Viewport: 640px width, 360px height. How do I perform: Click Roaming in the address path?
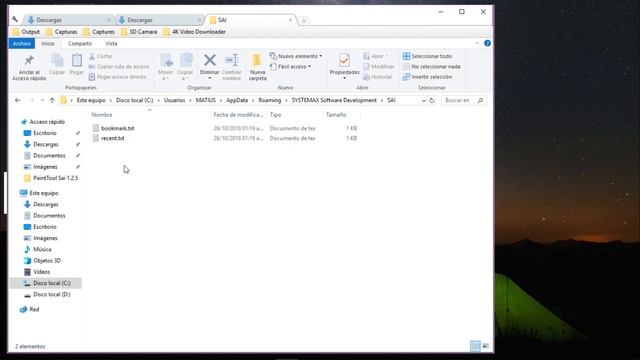269,100
